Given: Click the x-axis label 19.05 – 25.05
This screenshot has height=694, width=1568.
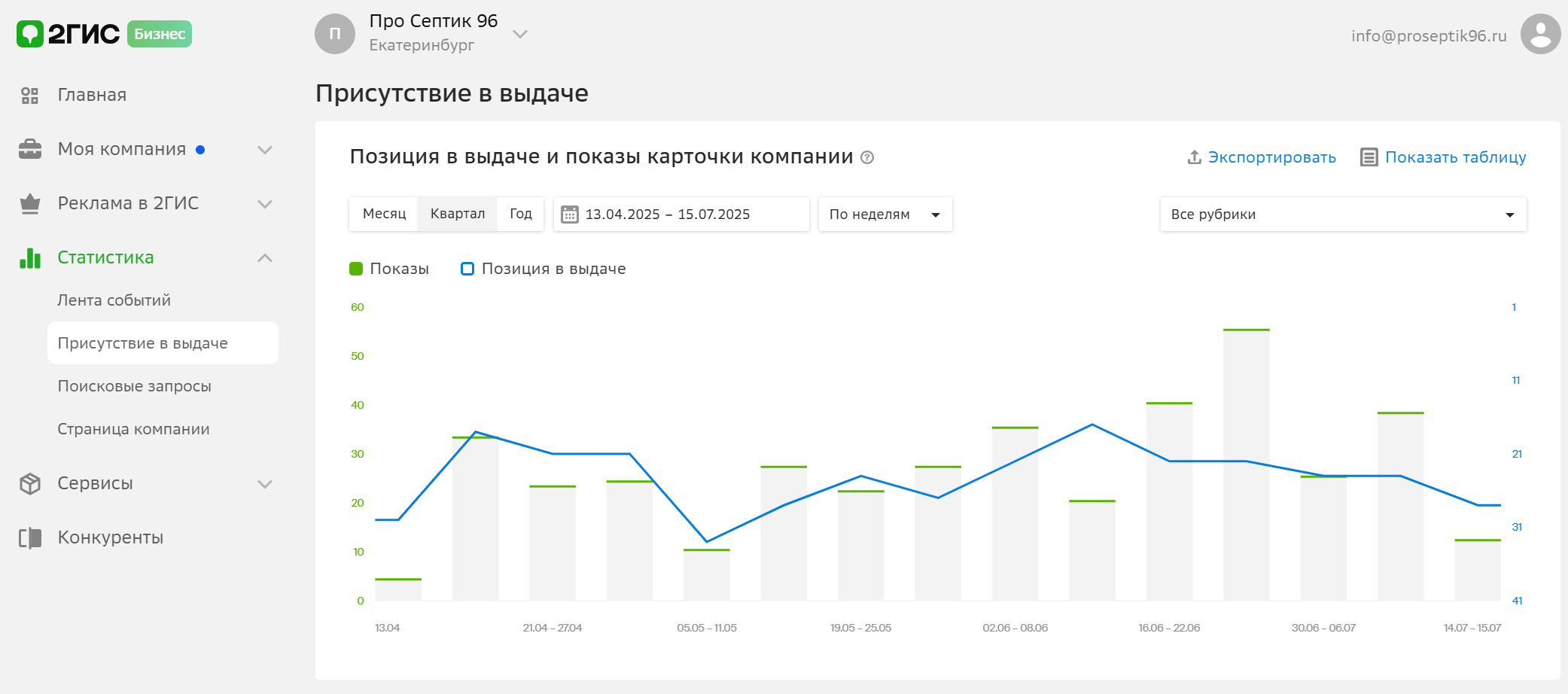Looking at the screenshot, I should [x=861, y=628].
